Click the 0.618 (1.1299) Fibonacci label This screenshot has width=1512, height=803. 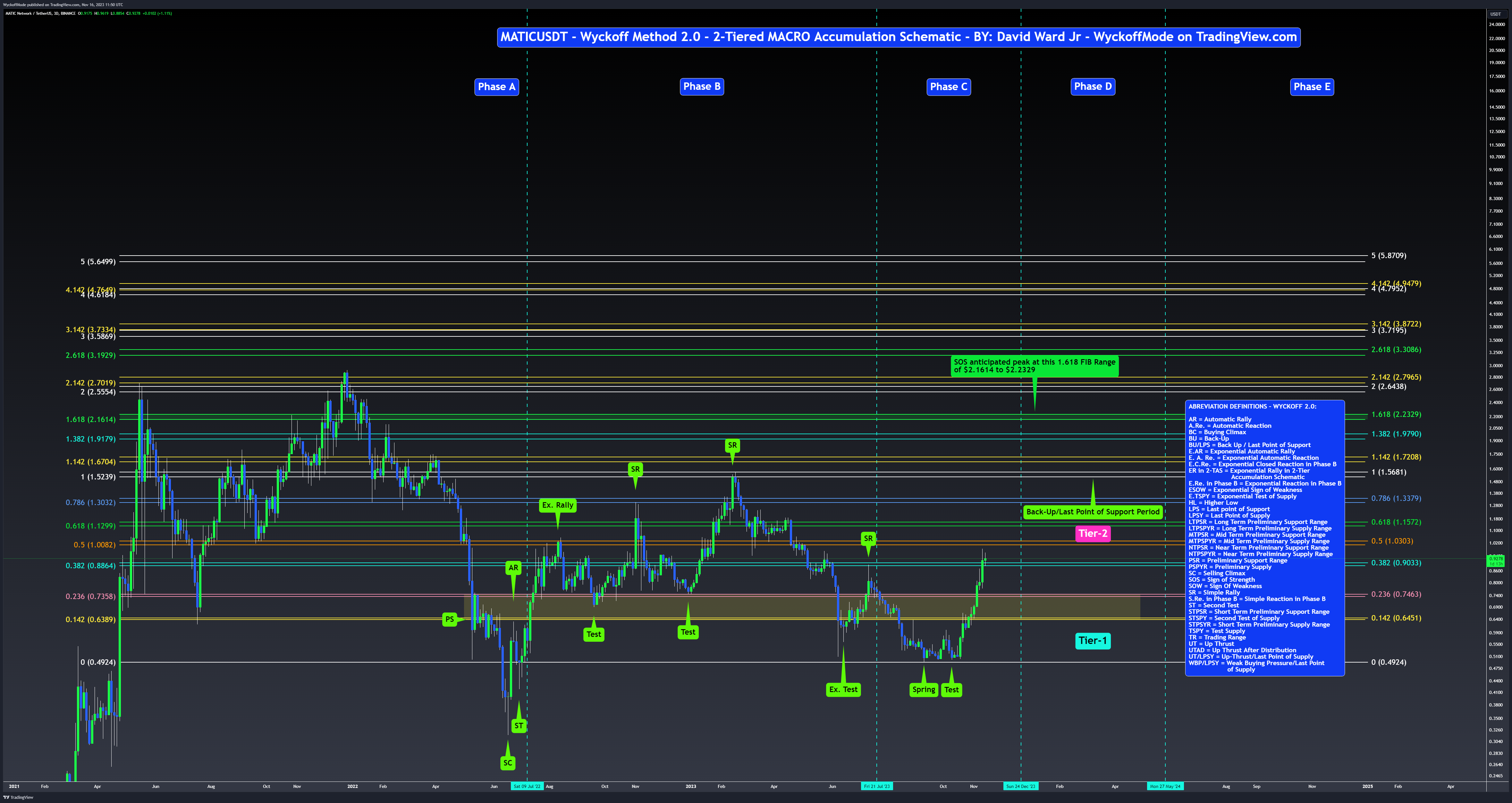click(x=91, y=526)
